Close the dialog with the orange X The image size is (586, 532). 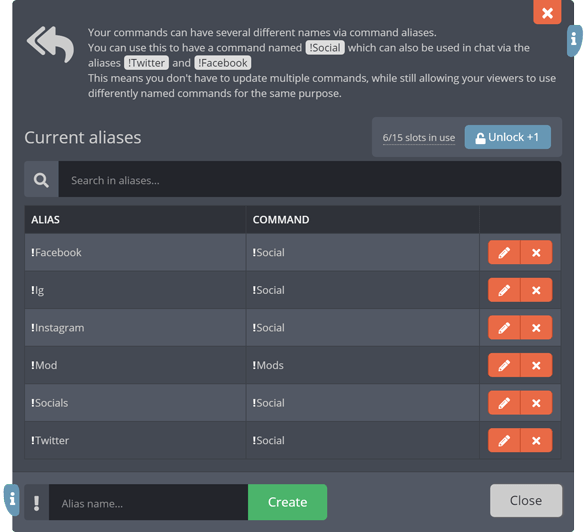[x=547, y=12]
